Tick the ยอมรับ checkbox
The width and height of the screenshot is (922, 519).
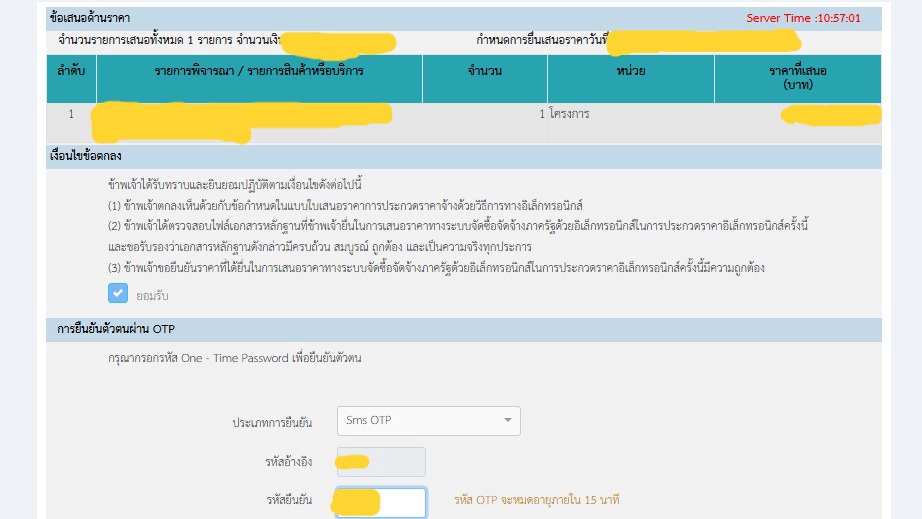pos(118,293)
